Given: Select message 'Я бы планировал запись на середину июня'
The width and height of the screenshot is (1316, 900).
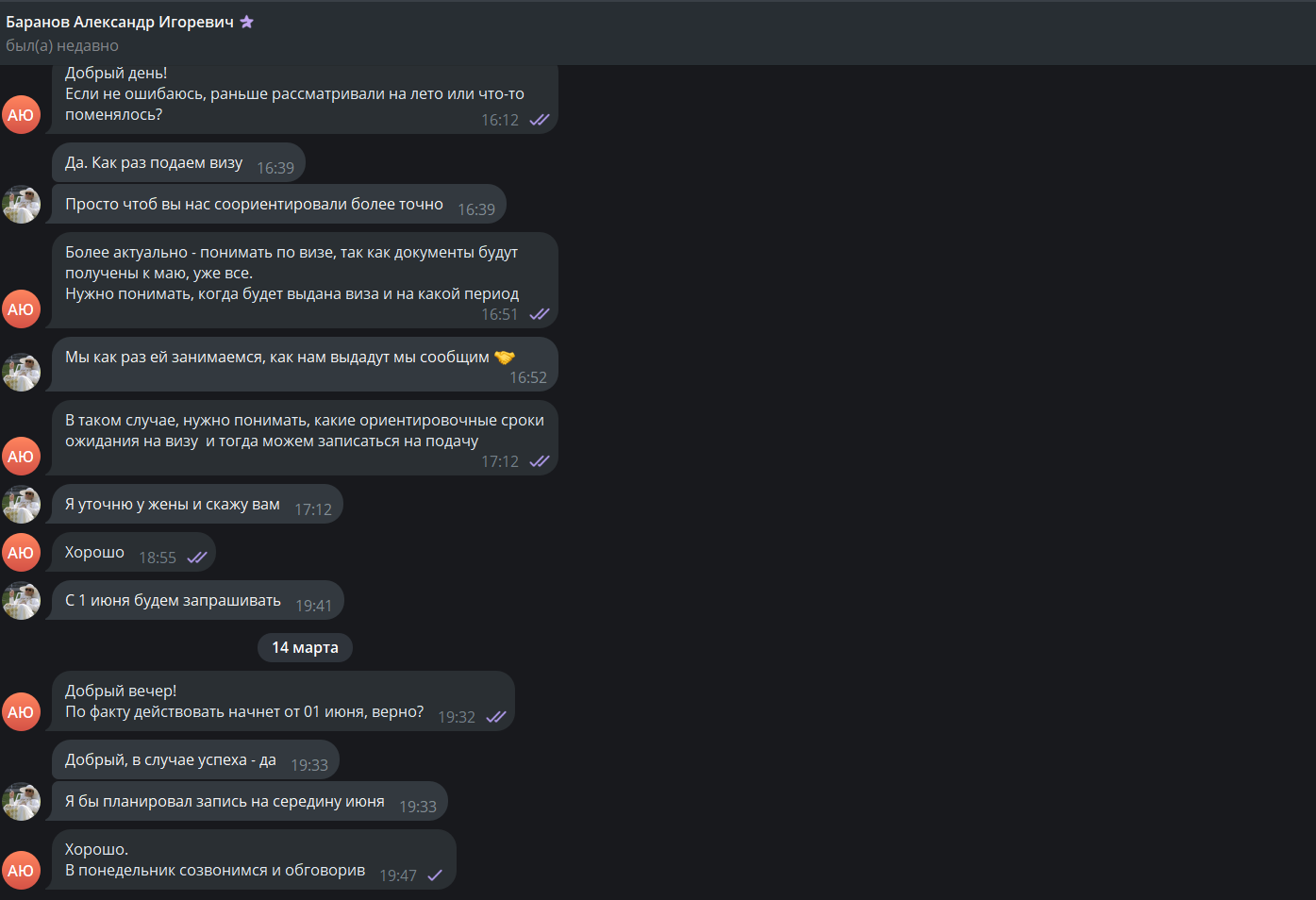Looking at the screenshot, I should [250, 801].
